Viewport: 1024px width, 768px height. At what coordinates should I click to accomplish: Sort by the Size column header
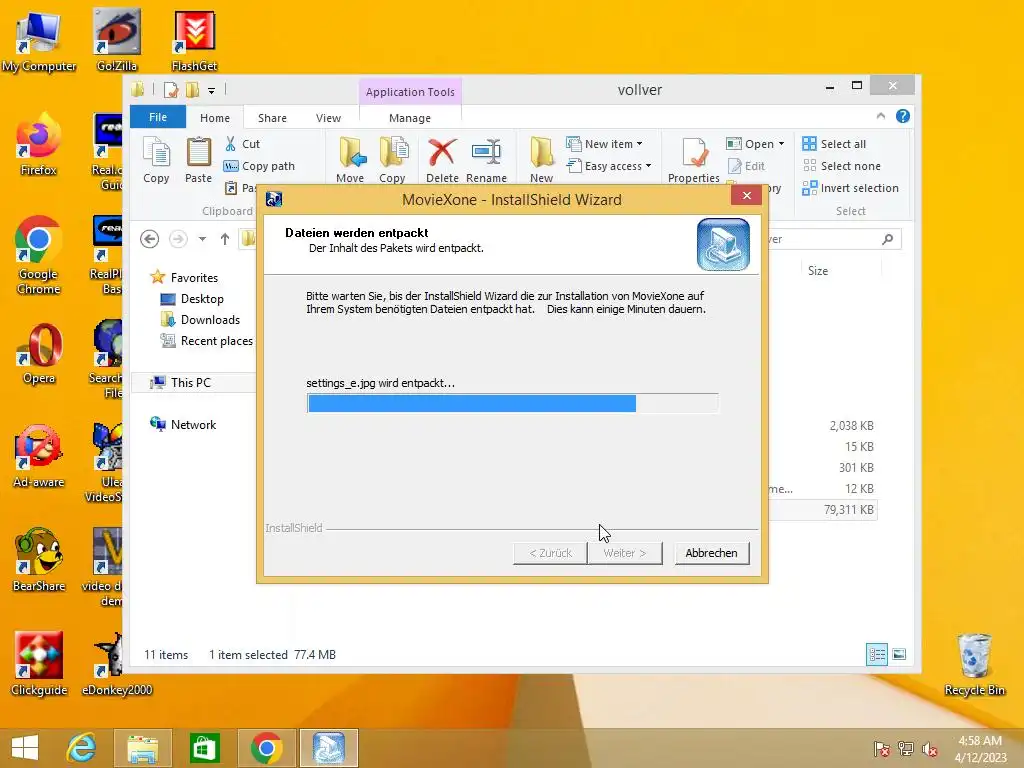[x=818, y=270]
